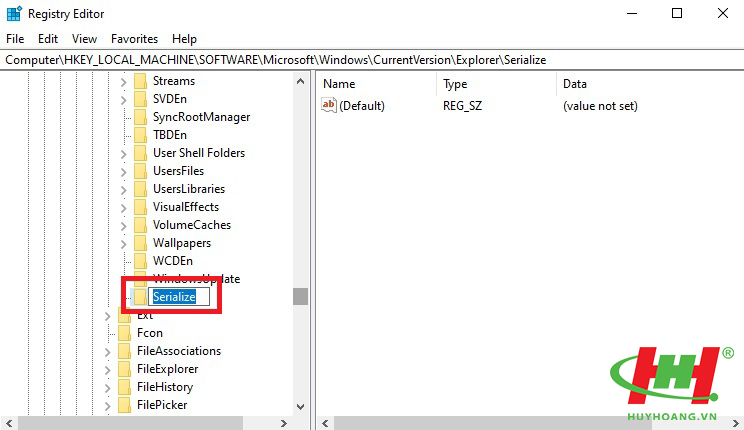Select the WCDEn key label
Viewport: 744px width, 430px height.
[x=173, y=262]
